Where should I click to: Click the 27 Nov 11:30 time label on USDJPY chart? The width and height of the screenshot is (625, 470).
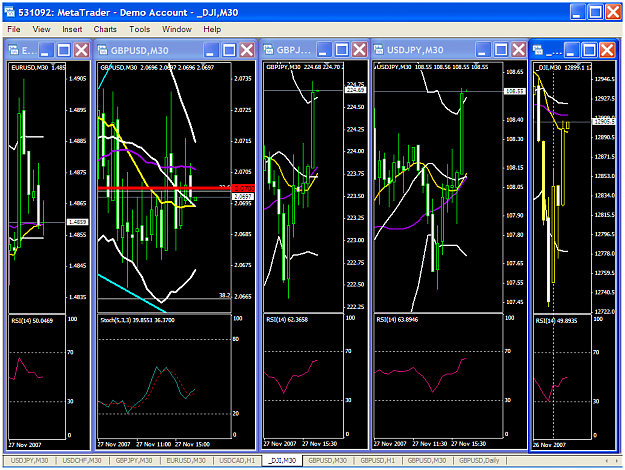[x=429, y=444]
